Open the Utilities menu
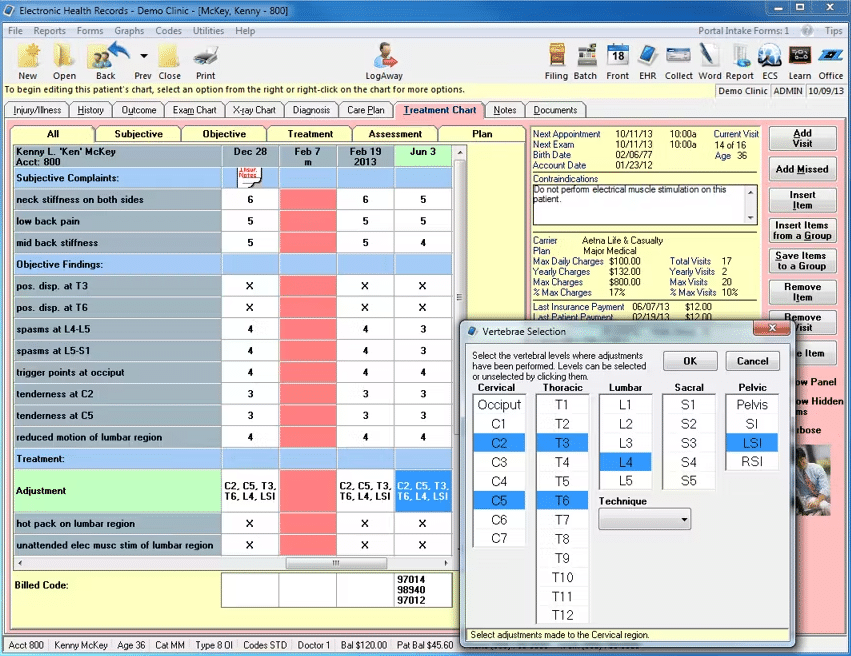851x656 pixels. pyautogui.click(x=208, y=31)
